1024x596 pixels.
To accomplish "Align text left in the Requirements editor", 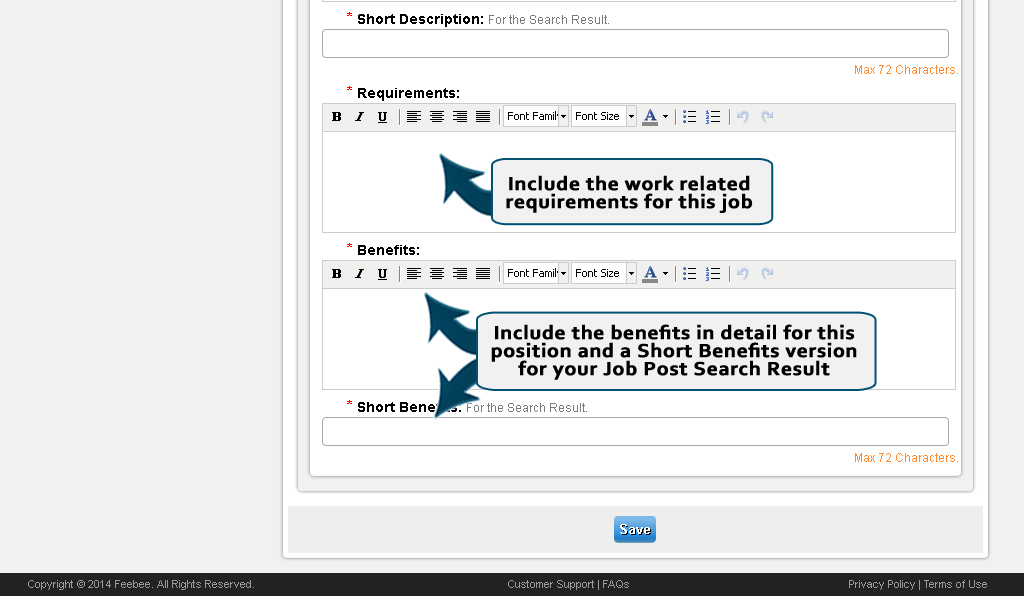I will coord(414,116).
